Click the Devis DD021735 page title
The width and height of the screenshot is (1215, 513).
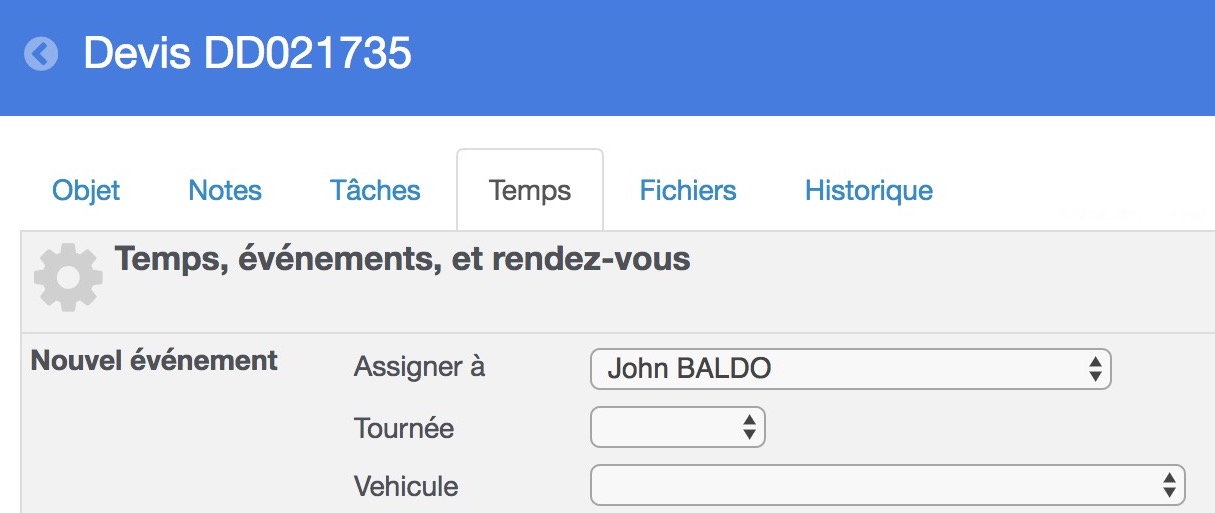247,53
